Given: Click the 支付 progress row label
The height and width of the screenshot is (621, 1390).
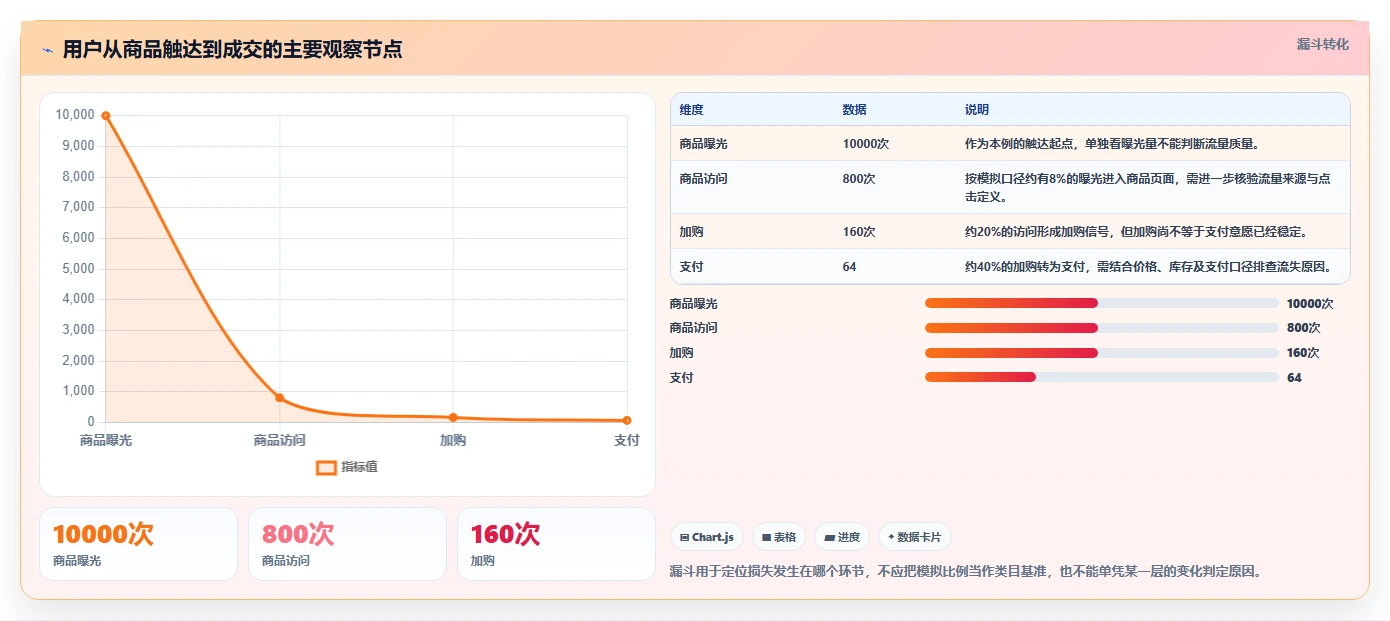Looking at the screenshot, I should pos(682,378).
